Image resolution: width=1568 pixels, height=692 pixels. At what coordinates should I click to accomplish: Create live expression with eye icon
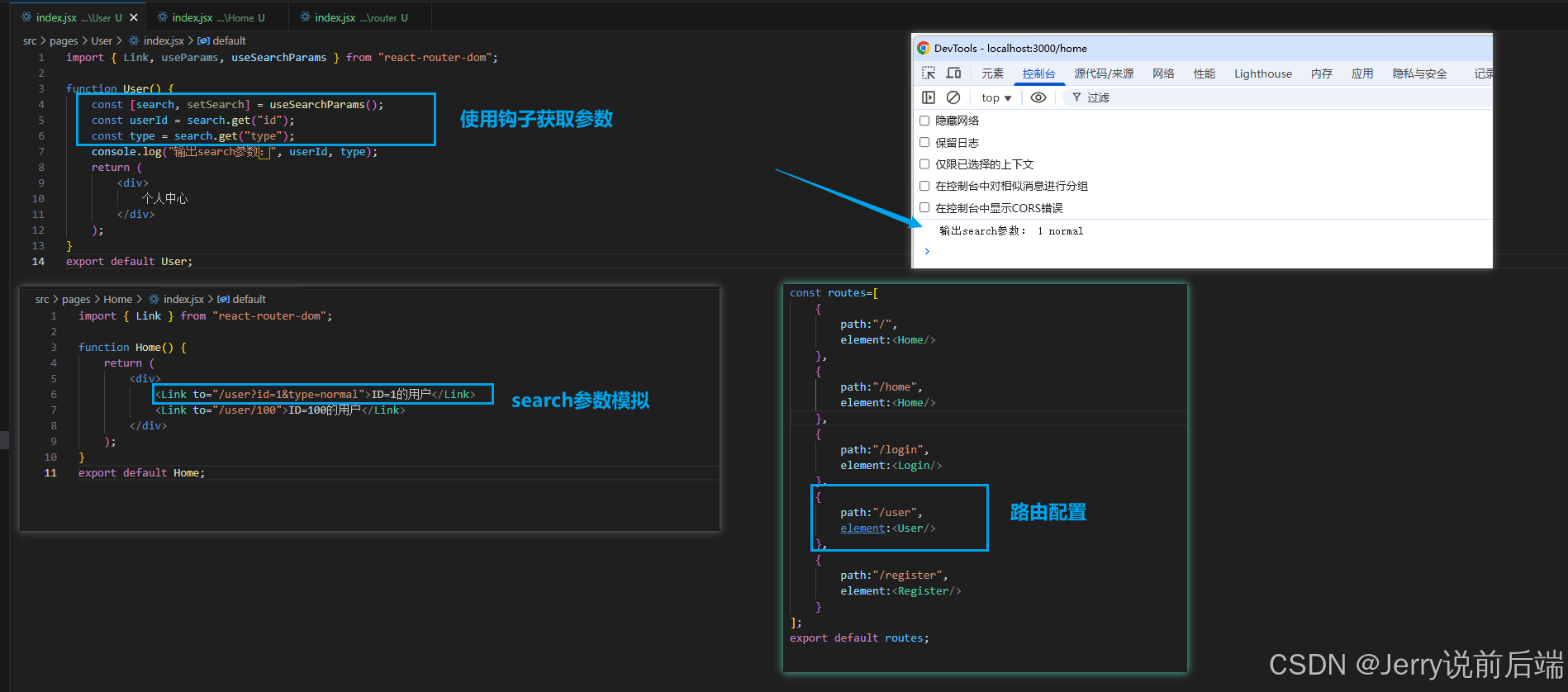click(x=1038, y=97)
